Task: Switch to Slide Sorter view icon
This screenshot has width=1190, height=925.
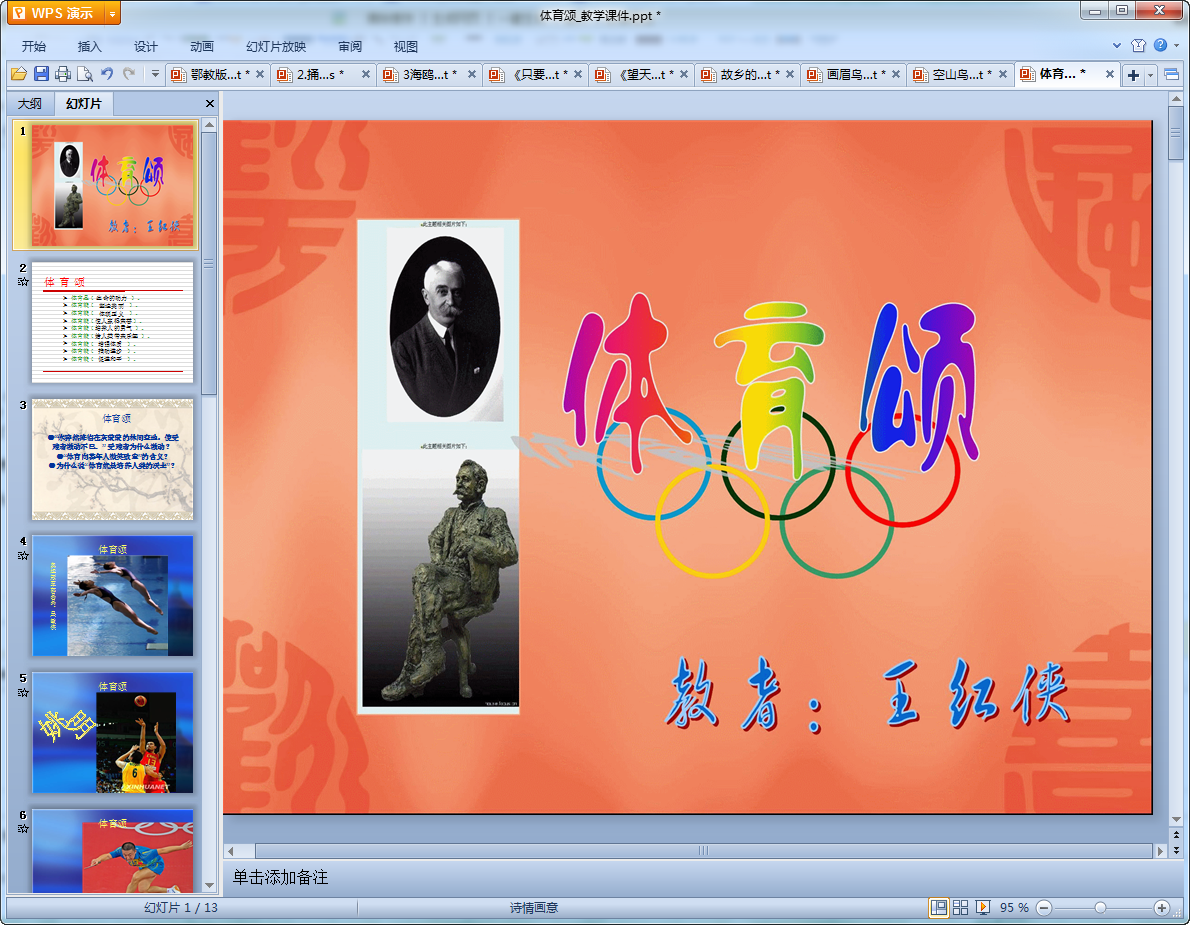Action: point(960,908)
